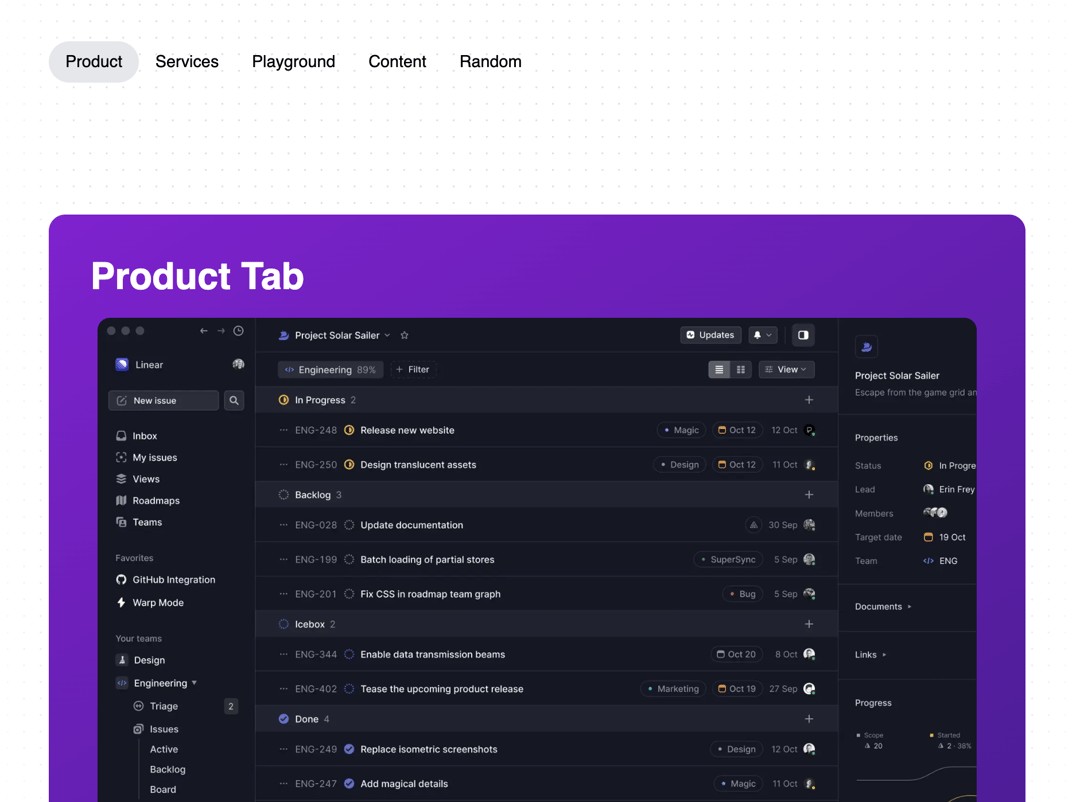Screen dimensions: 1080x802
Task: Open Inbox in sidebar
Action: 137,435
